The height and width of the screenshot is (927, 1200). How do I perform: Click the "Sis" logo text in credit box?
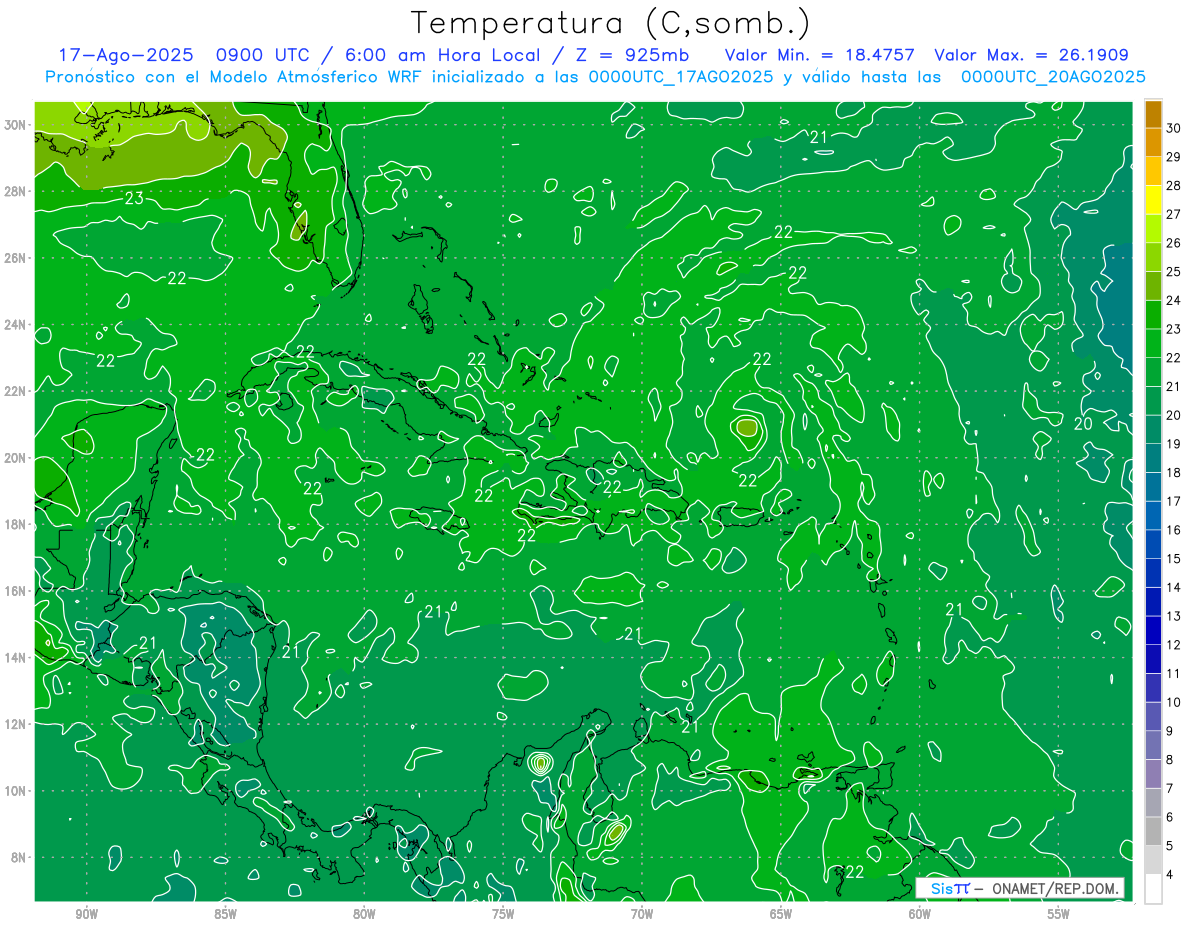941,888
